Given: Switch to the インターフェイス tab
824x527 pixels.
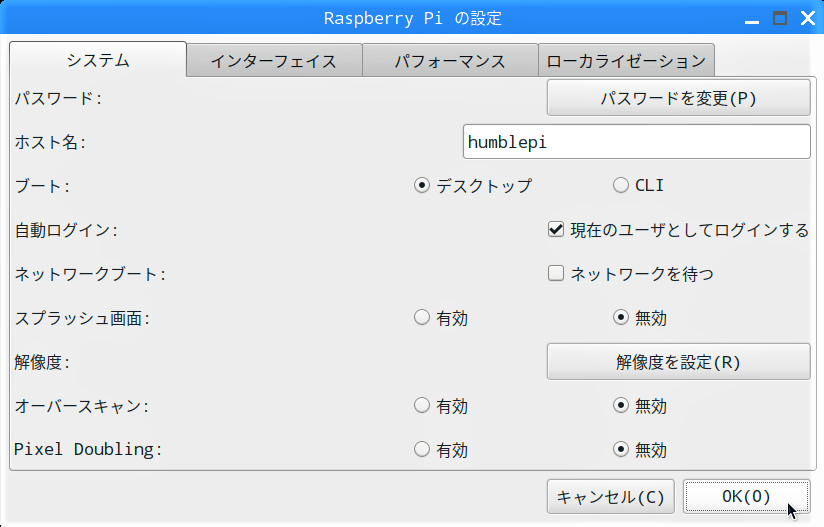Looking at the screenshot, I should [x=274, y=61].
